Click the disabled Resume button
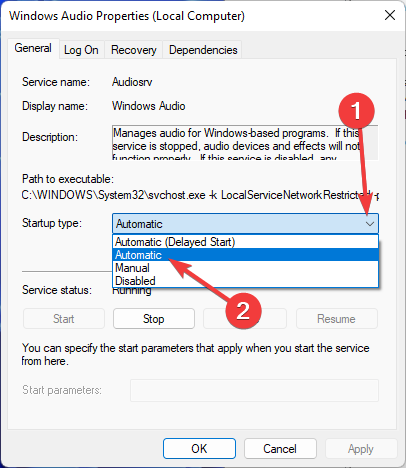Viewport: 406px width, 468px height. point(337,319)
